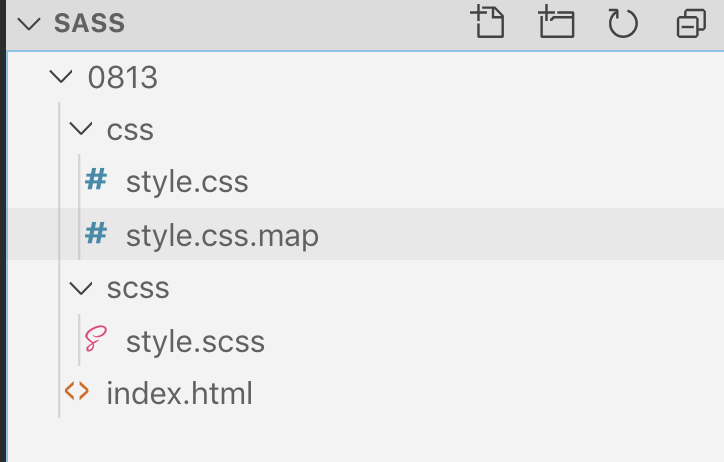
Task: Open the style.scss file
Action: tap(195, 341)
